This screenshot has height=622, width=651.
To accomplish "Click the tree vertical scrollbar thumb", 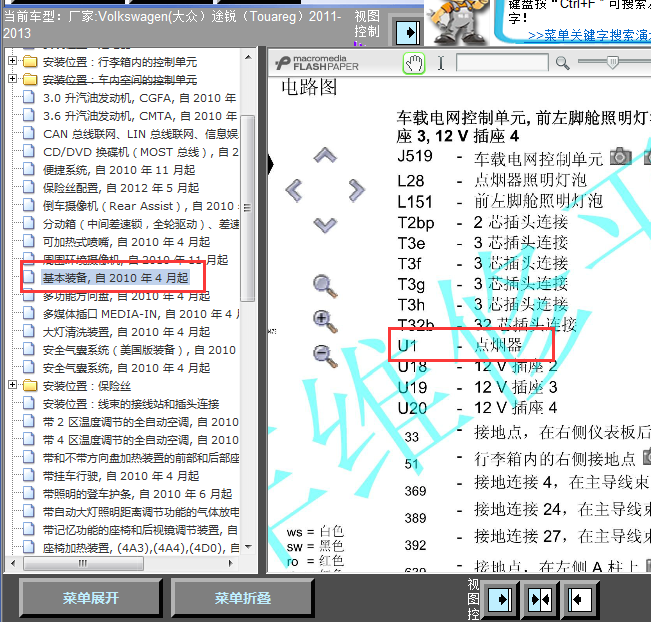I will coord(248,208).
